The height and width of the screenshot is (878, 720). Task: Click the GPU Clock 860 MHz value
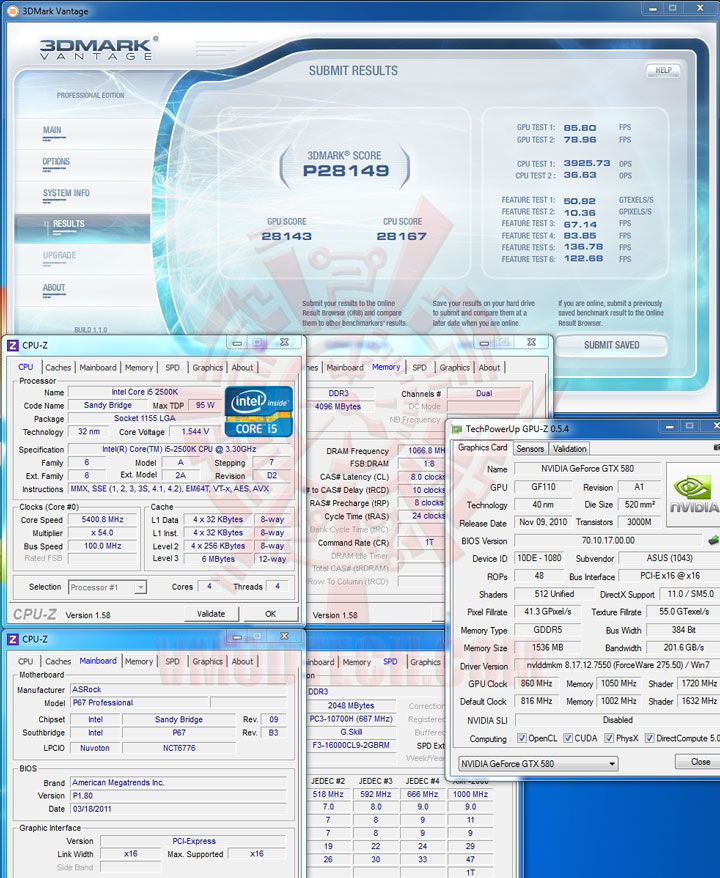[x=536, y=684]
